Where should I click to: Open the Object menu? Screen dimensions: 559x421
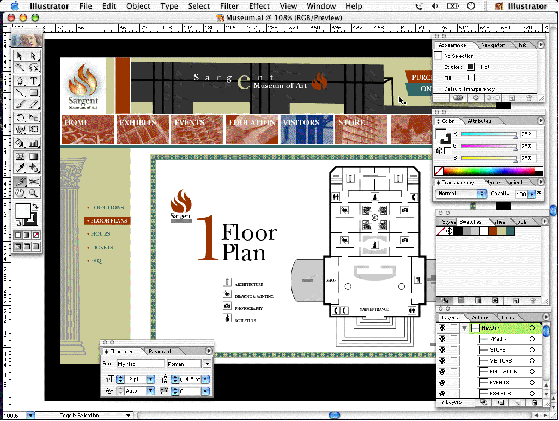[x=138, y=6]
